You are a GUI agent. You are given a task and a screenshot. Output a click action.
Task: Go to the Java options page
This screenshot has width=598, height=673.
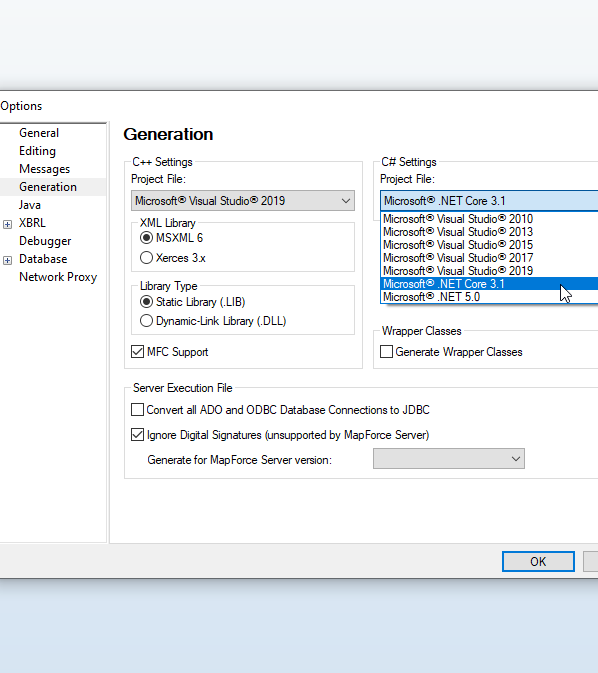point(30,205)
